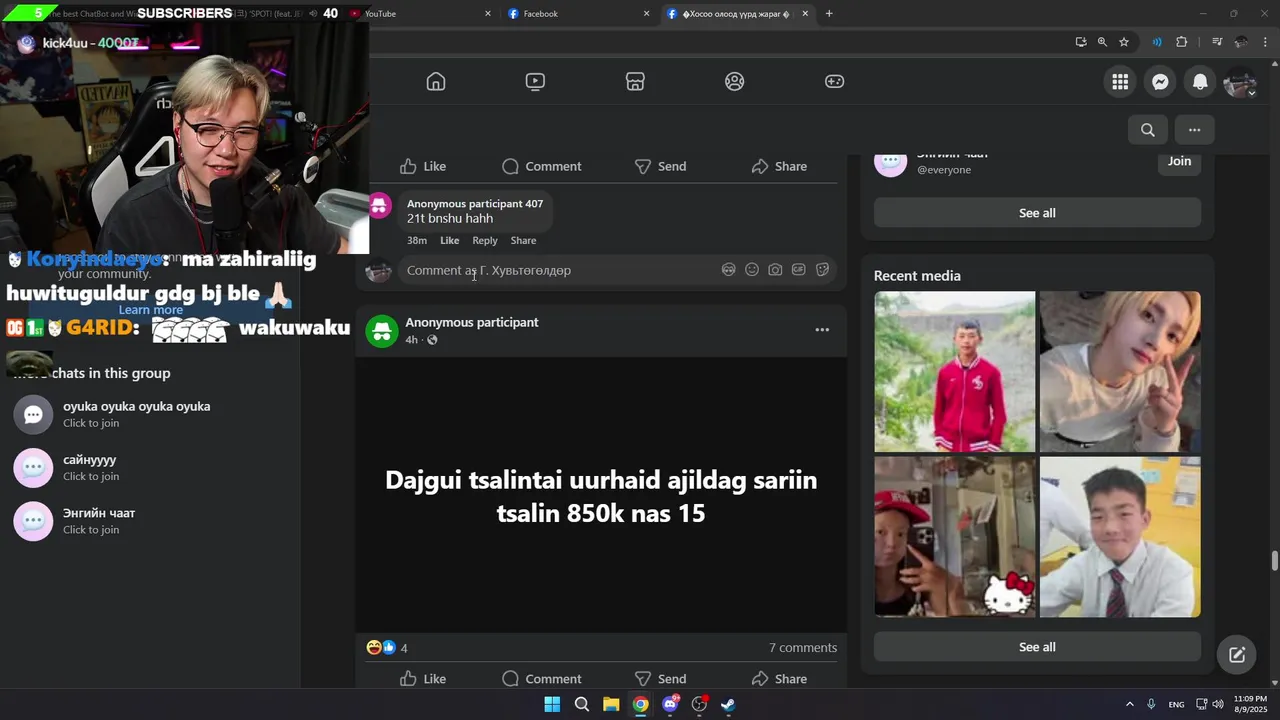
Task: Go to the Facebook Home icon
Action: (436, 82)
